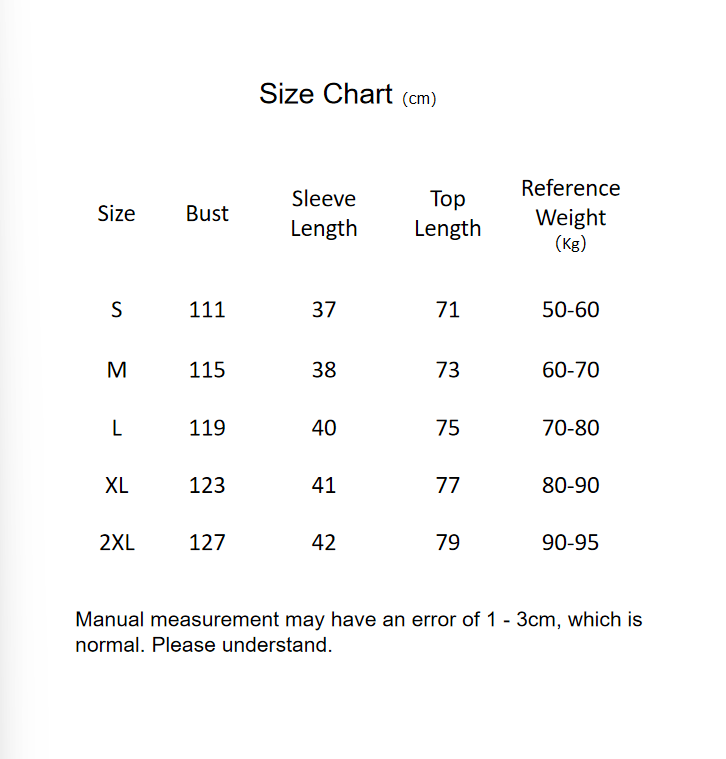The height and width of the screenshot is (759, 726).
Task: Click the Size Chart title
Action: (326, 94)
